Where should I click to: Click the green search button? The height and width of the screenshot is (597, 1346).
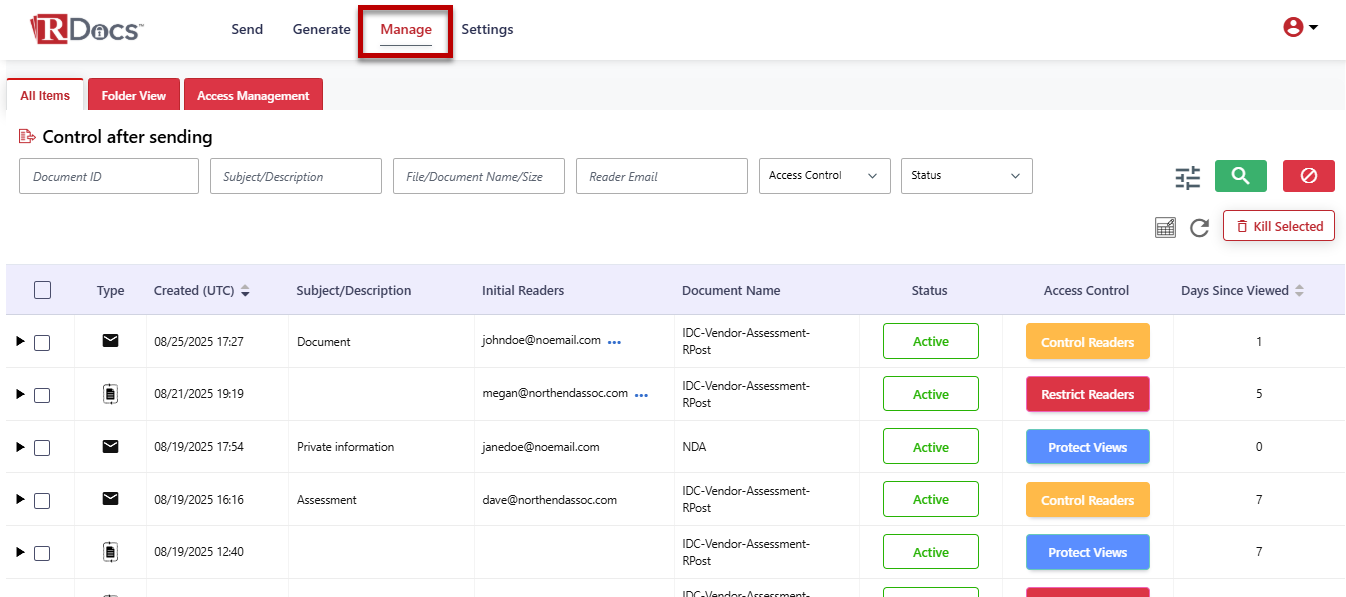[1240, 176]
